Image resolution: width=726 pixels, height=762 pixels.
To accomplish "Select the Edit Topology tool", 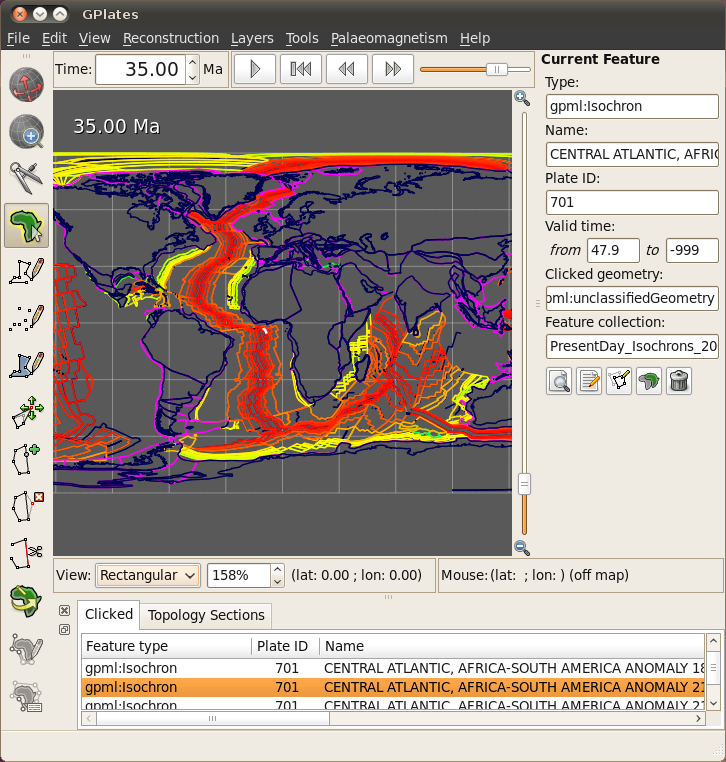I will tap(26, 695).
